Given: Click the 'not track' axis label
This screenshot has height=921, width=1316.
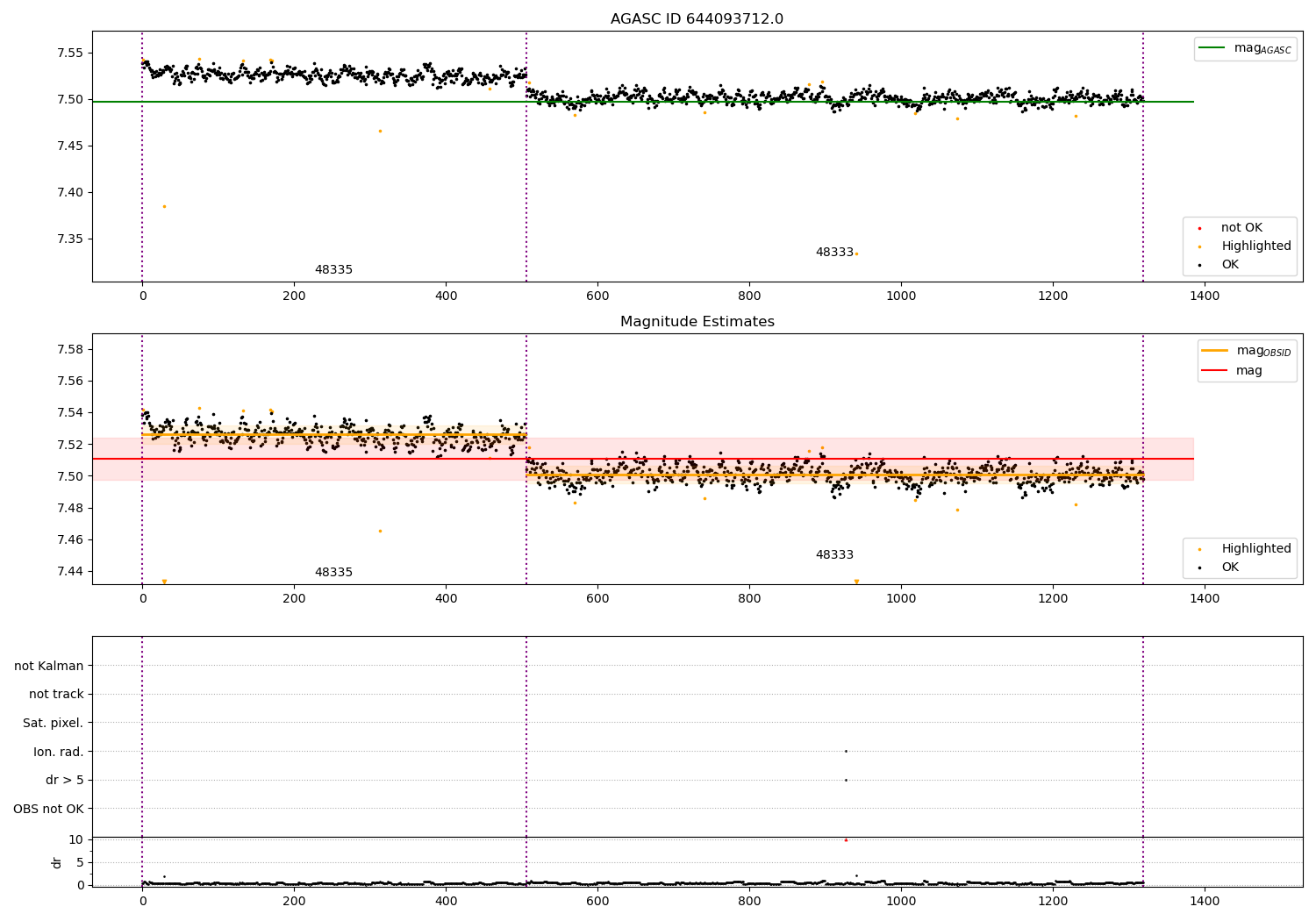Looking at the screenshot, I should 56,695.
